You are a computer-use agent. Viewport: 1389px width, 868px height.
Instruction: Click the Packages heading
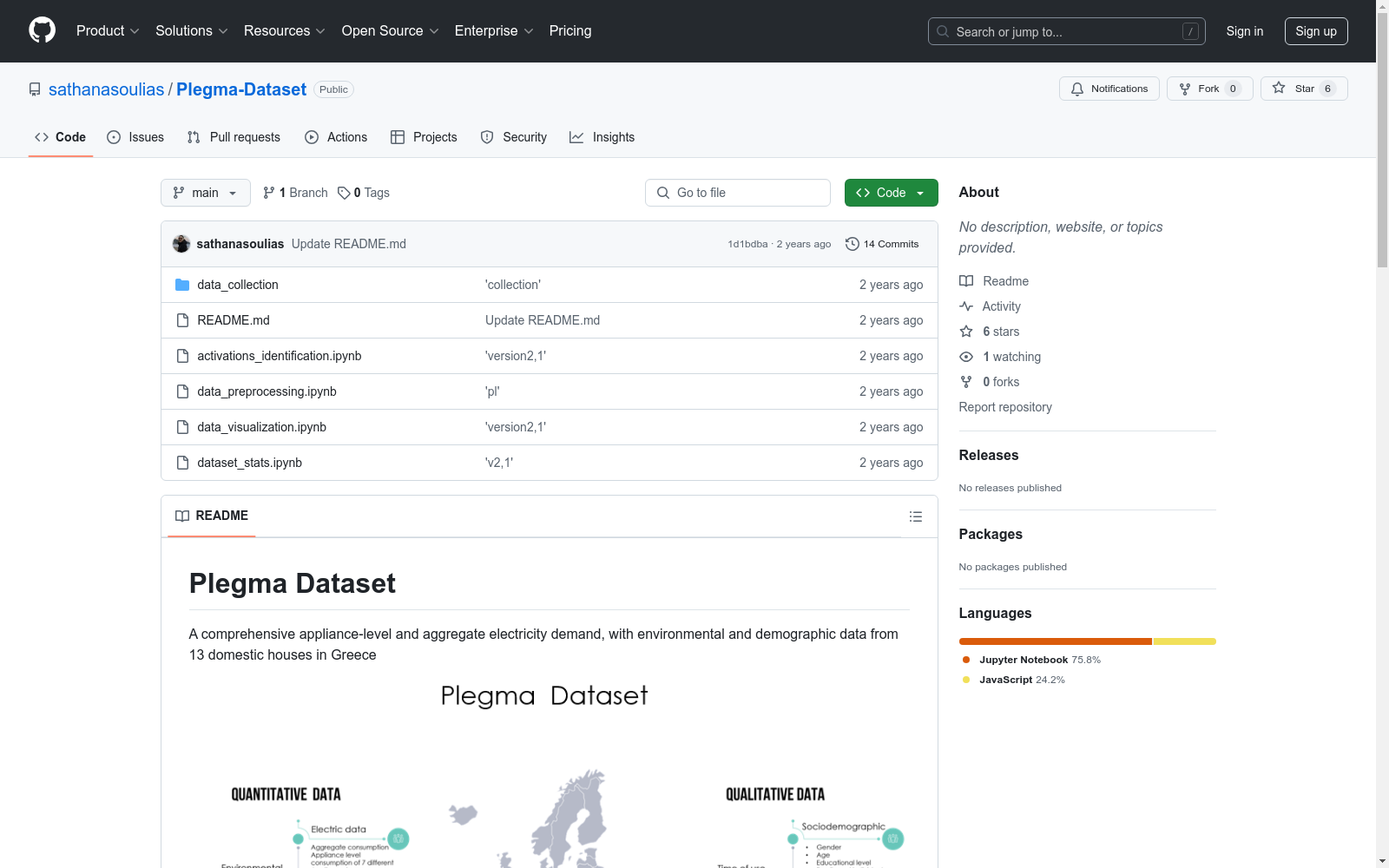click(x=991, y=534)
